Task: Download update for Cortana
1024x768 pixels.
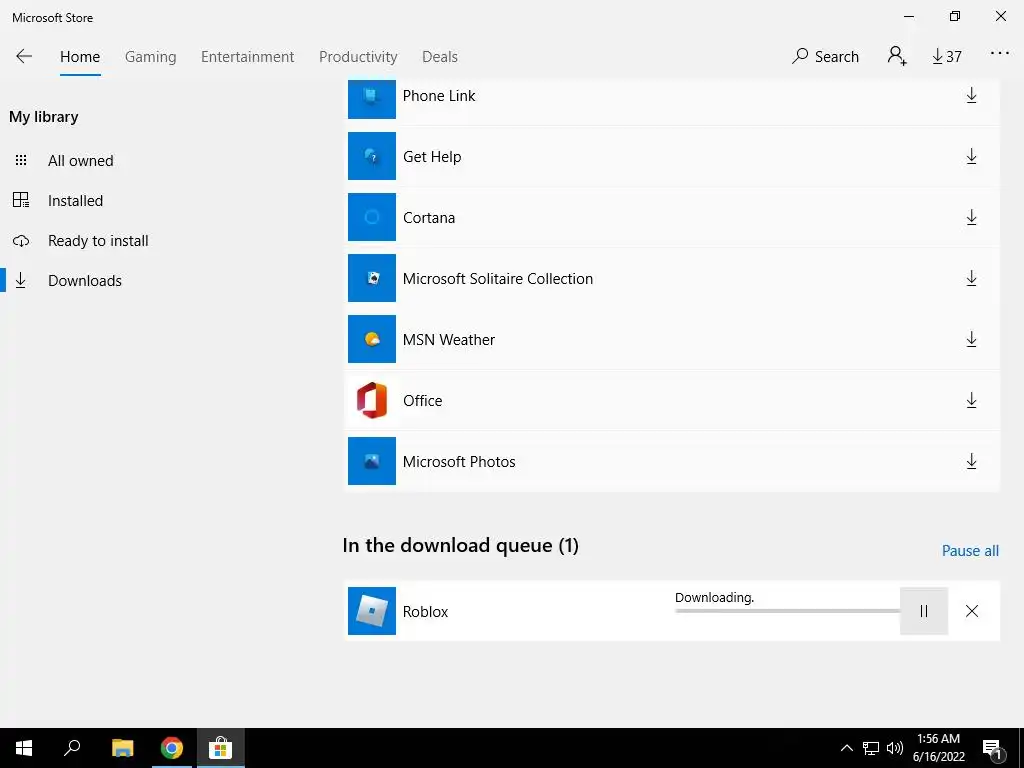Action: [x=971, y=217]
